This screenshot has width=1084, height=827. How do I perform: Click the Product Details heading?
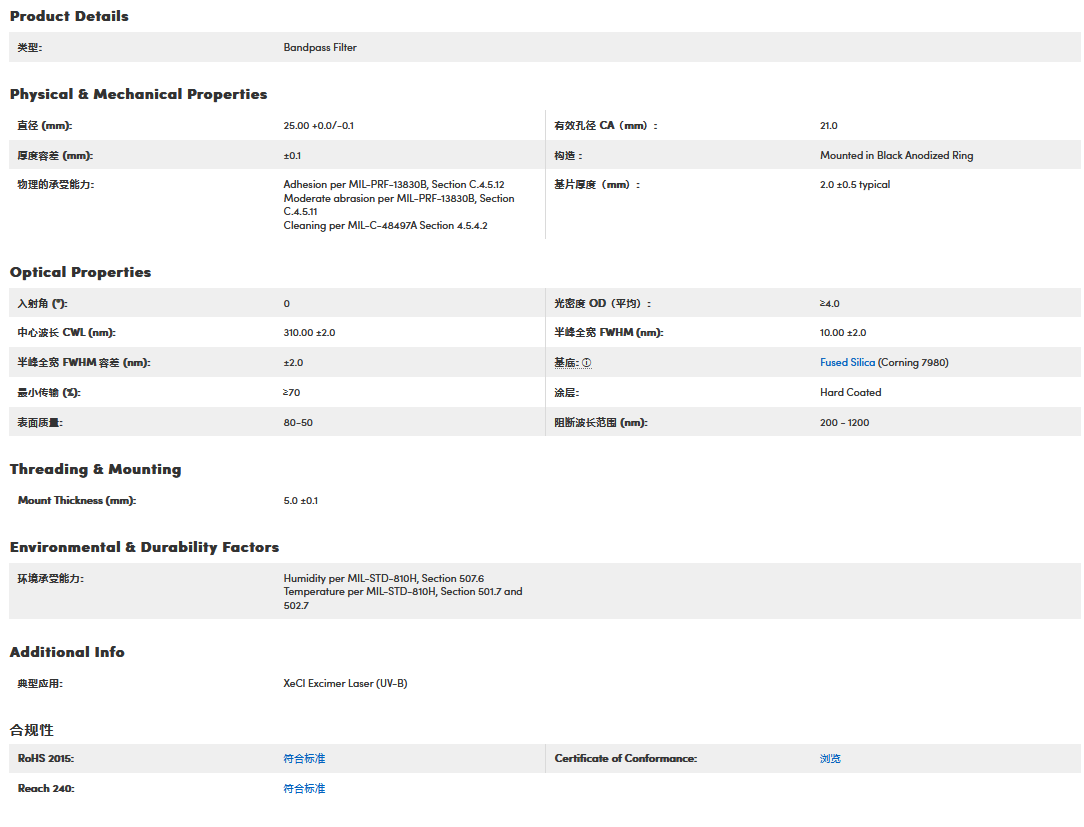click(69, 16)
